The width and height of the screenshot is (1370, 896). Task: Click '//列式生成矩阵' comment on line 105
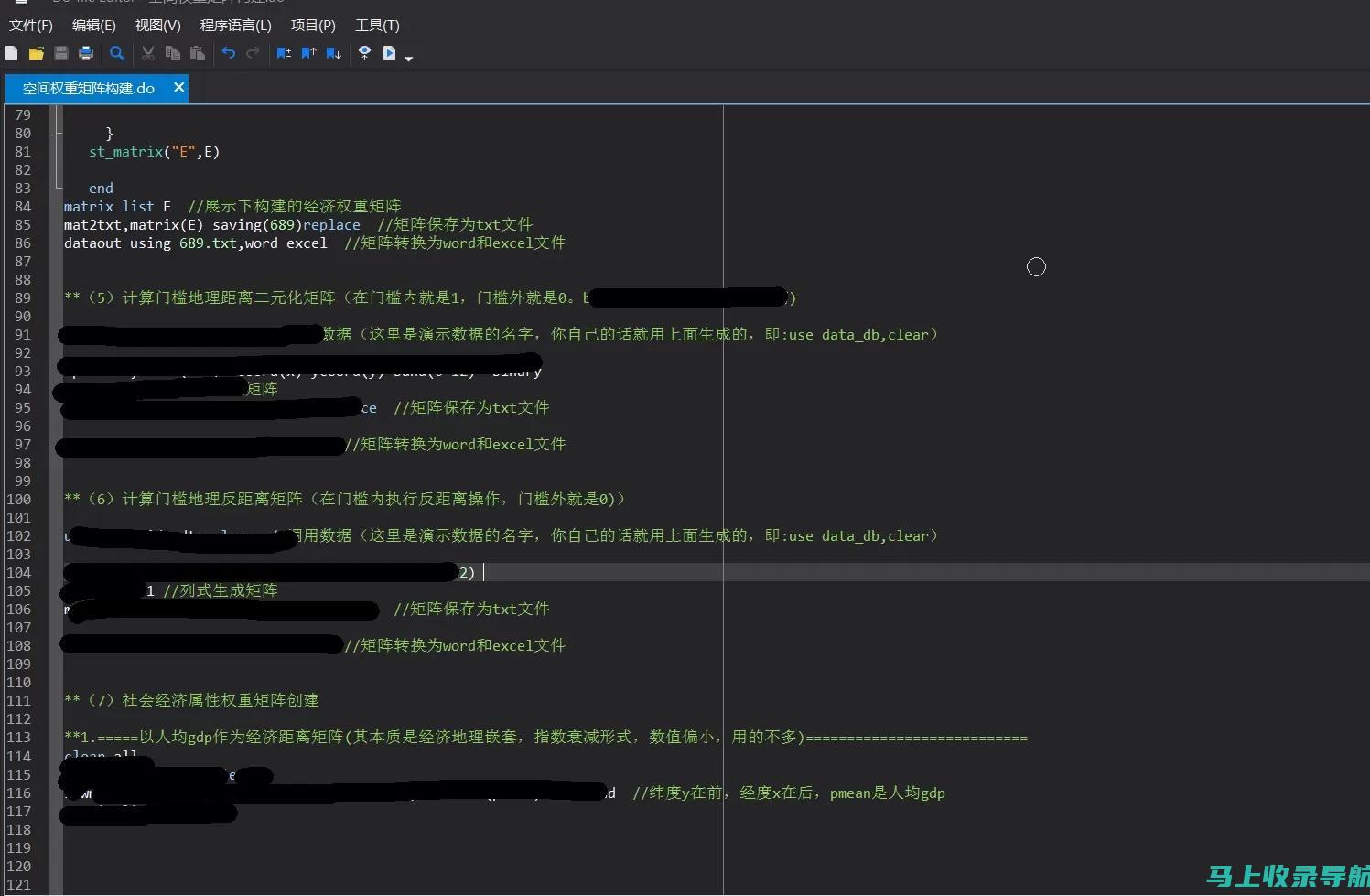(221, 590)
